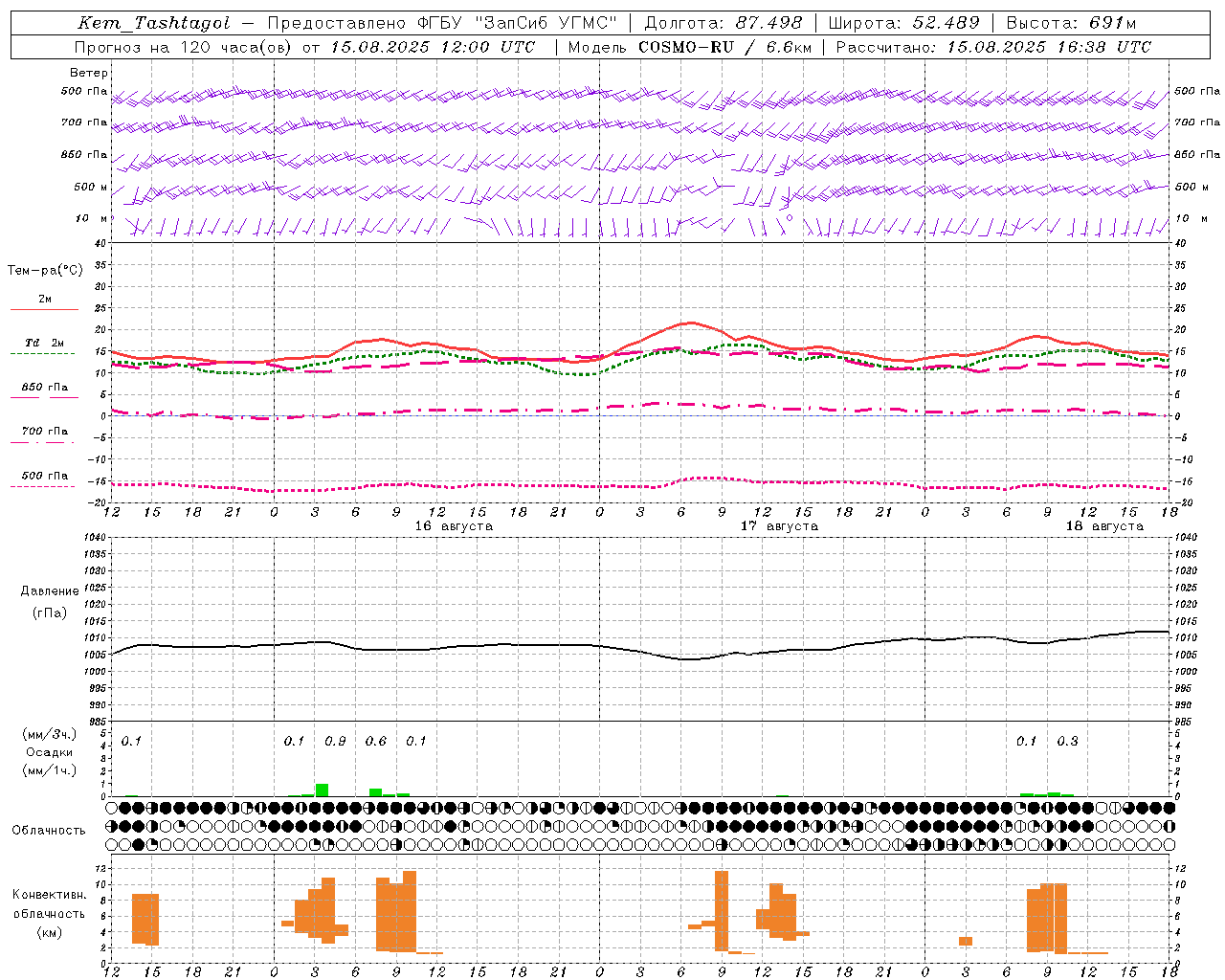This screenshot has width=1225, height=980.
Task: Click the 'Широта: 52.489' value
Action: [x=903, y=23]
